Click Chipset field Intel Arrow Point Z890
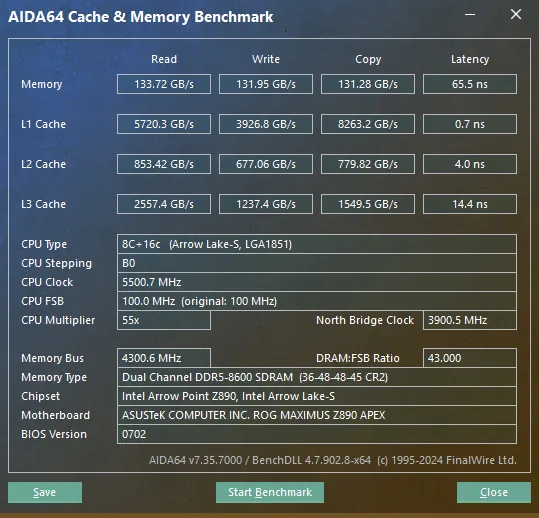This screenshot has height=518, width=539. (317, 396)
